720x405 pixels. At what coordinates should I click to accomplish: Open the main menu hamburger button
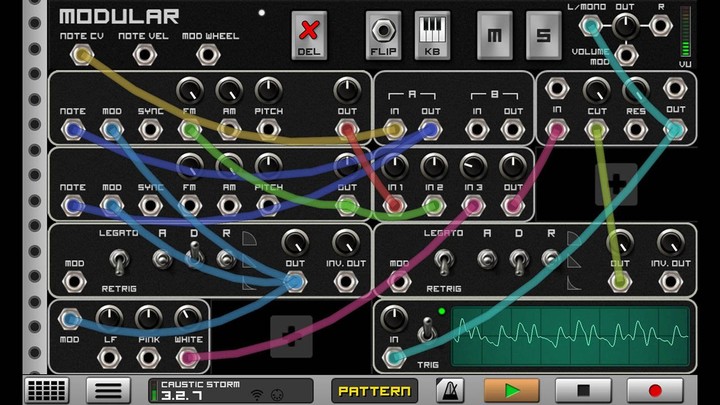pyautogui.click(x=108, y=391)
